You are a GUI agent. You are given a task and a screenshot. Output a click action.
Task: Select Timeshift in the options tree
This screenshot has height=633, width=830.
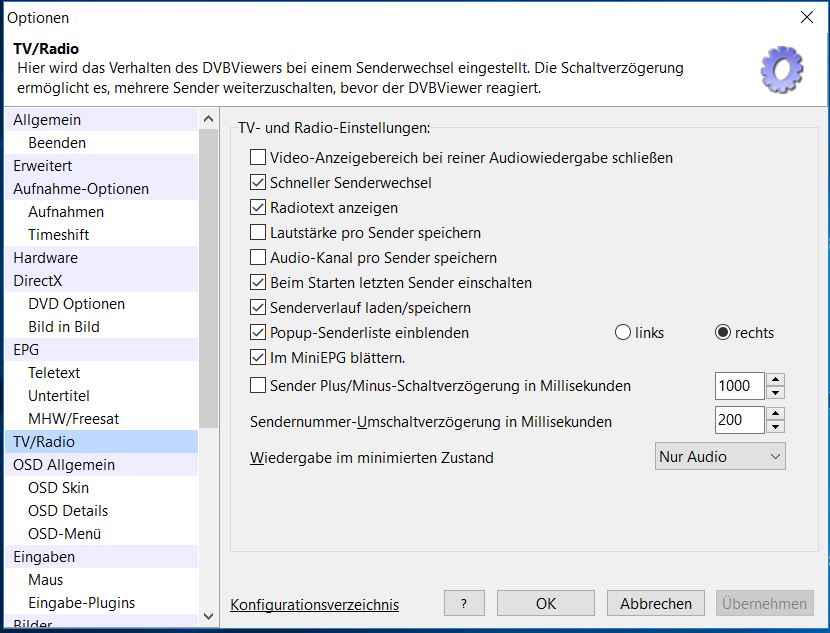click(58, 235)
